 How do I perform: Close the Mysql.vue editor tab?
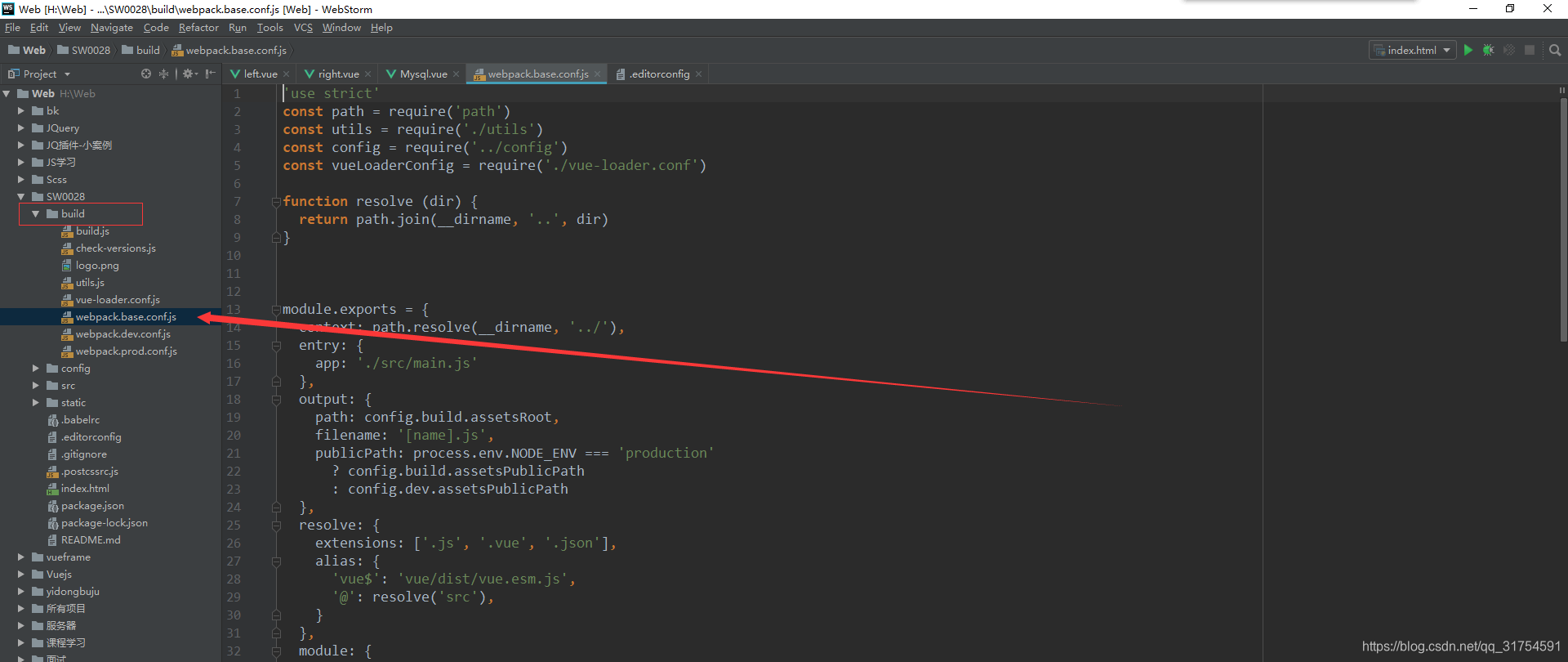click(456, 74)
